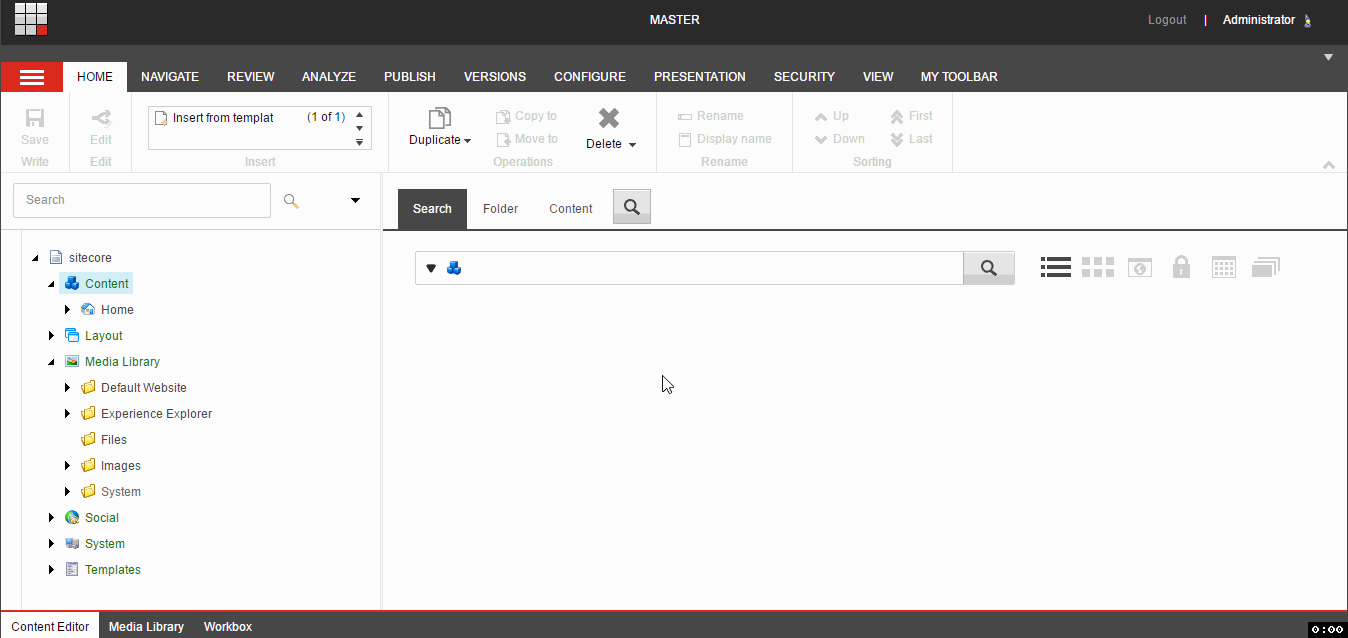Open the red hamburger menu button

tap(32, 77)
